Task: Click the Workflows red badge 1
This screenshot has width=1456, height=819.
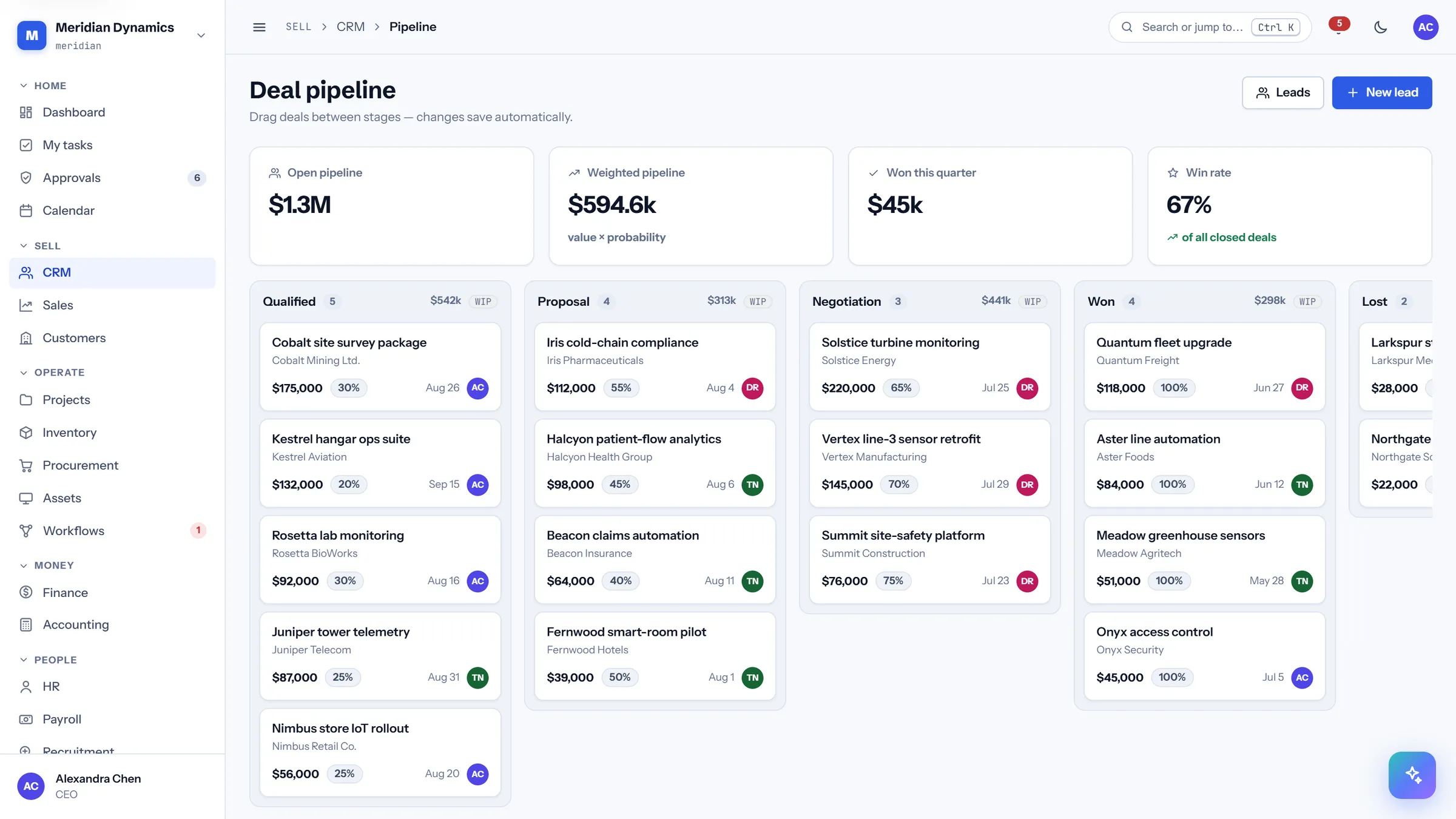Action: coord(198,530)
